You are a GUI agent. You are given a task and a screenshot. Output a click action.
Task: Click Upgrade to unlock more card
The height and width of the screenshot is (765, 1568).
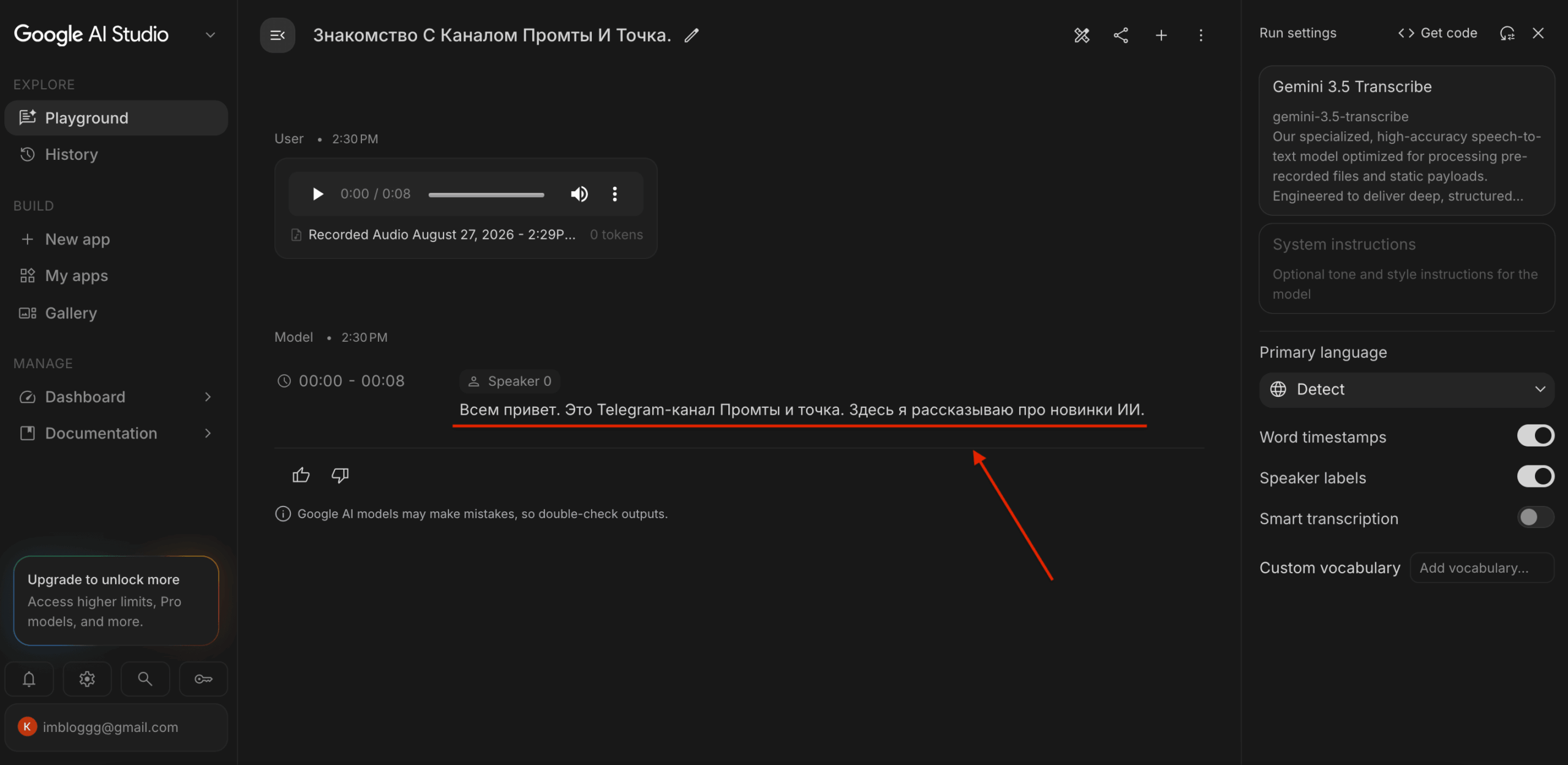[x=116, y=600]
